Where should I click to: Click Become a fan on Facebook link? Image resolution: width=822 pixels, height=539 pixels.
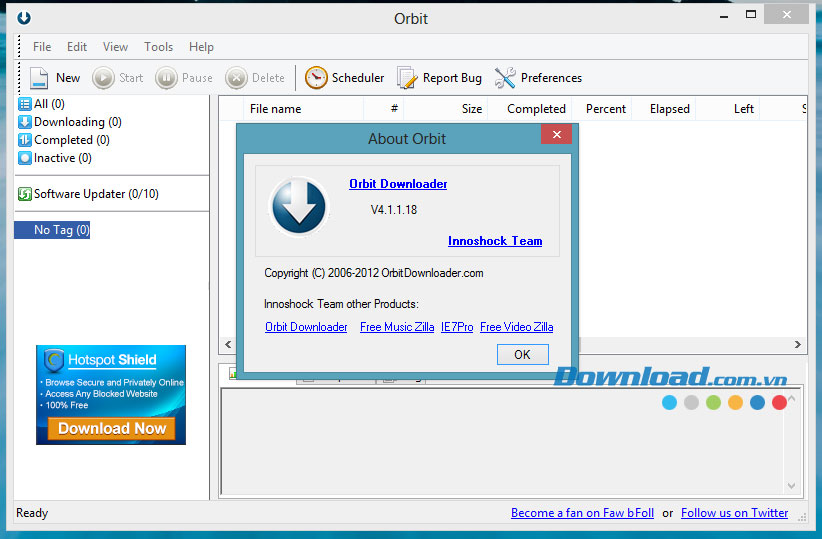pyautogui.click(x=582, y=513)
